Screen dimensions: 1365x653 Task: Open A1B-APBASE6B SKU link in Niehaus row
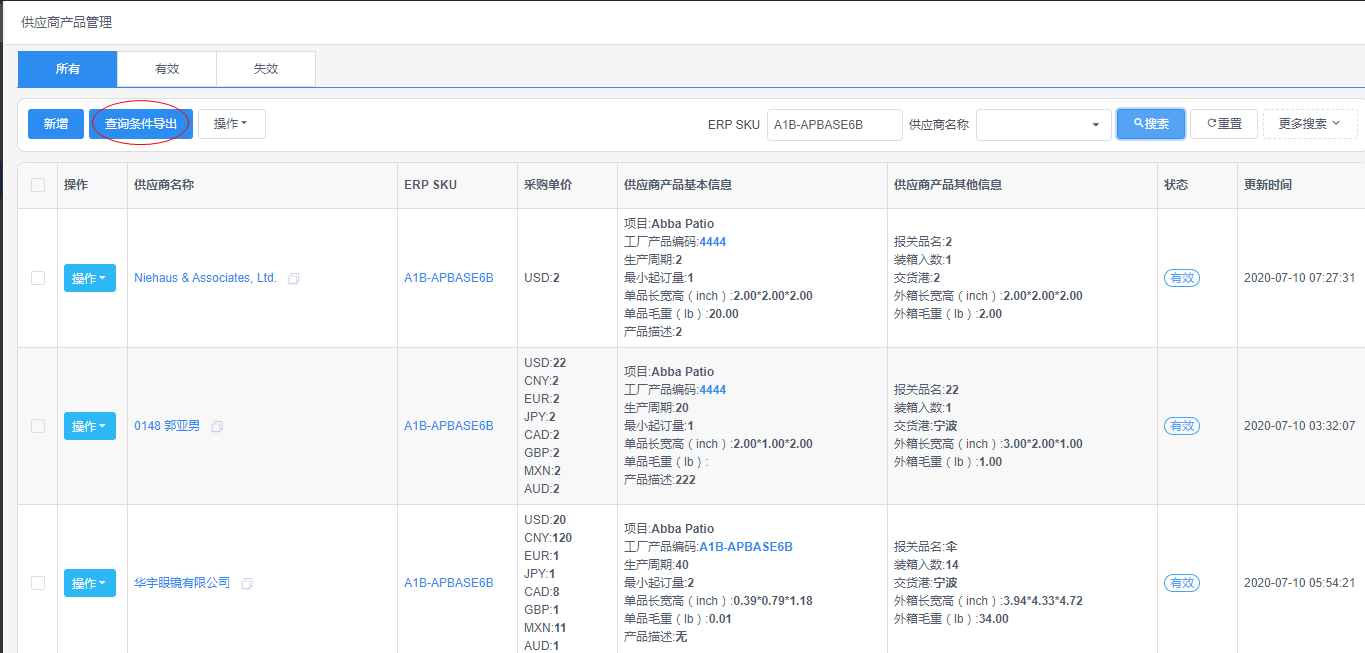tap(449, 278)
